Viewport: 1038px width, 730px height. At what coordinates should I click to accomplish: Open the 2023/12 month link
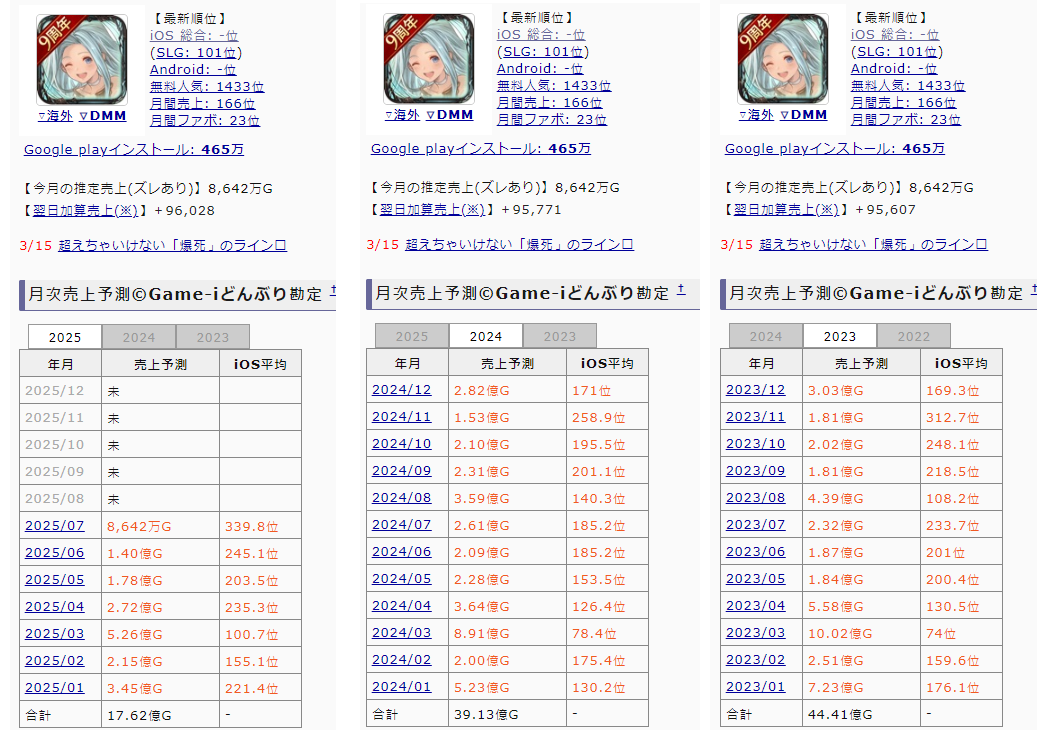755,390
